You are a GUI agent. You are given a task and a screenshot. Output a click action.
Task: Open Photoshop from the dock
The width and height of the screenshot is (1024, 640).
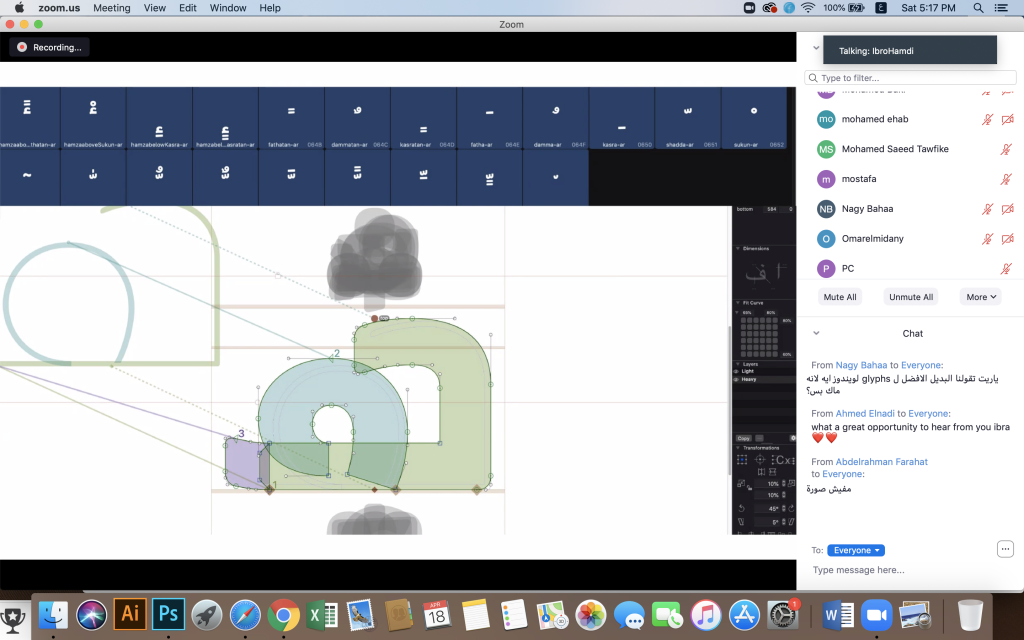tap(168, 614)
